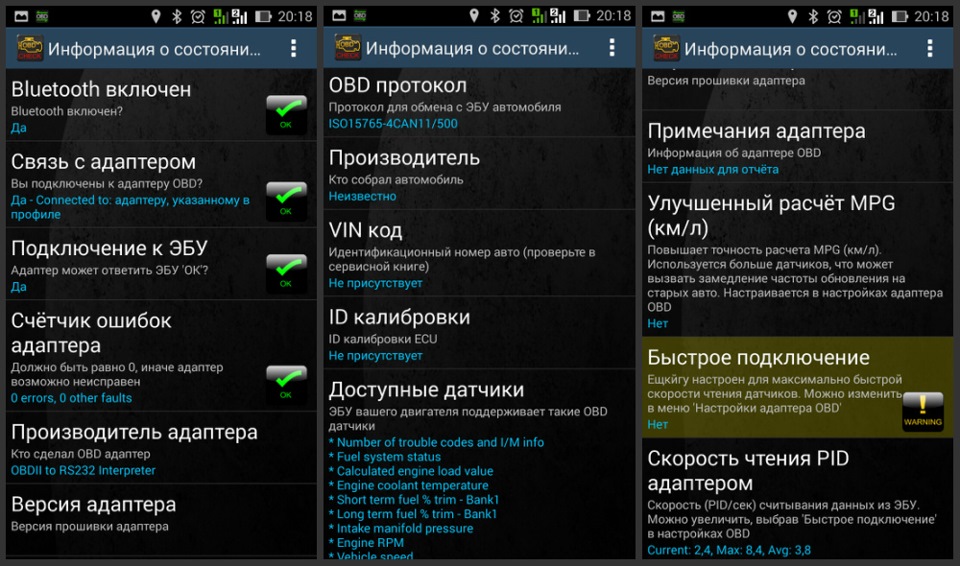Click the title bar text above Bluetooth включен

tap(154, 48)
